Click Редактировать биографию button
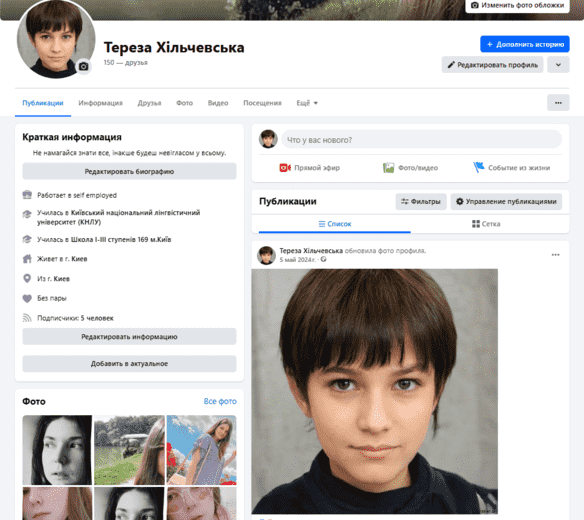 coord(129,171)
